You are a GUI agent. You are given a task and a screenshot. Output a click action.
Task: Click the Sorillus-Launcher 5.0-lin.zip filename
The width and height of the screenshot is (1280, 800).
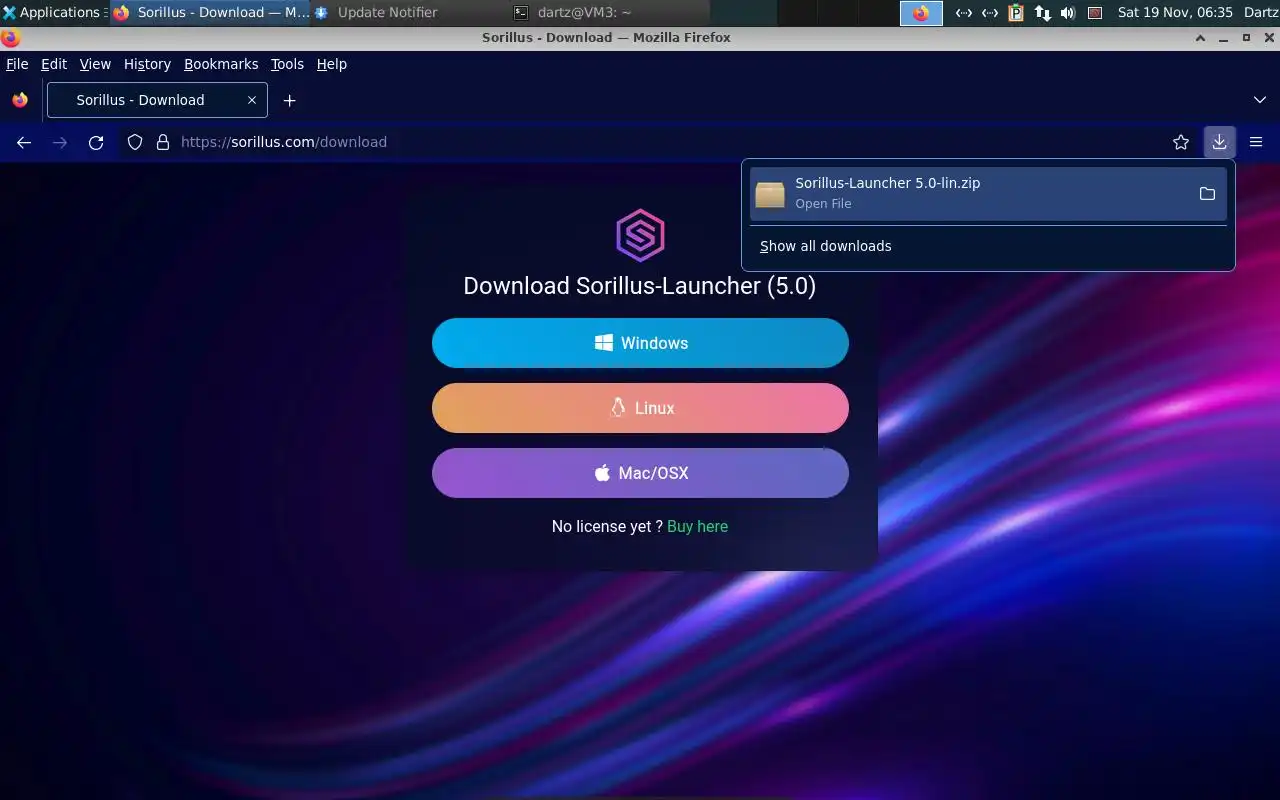tap(888, 183)
